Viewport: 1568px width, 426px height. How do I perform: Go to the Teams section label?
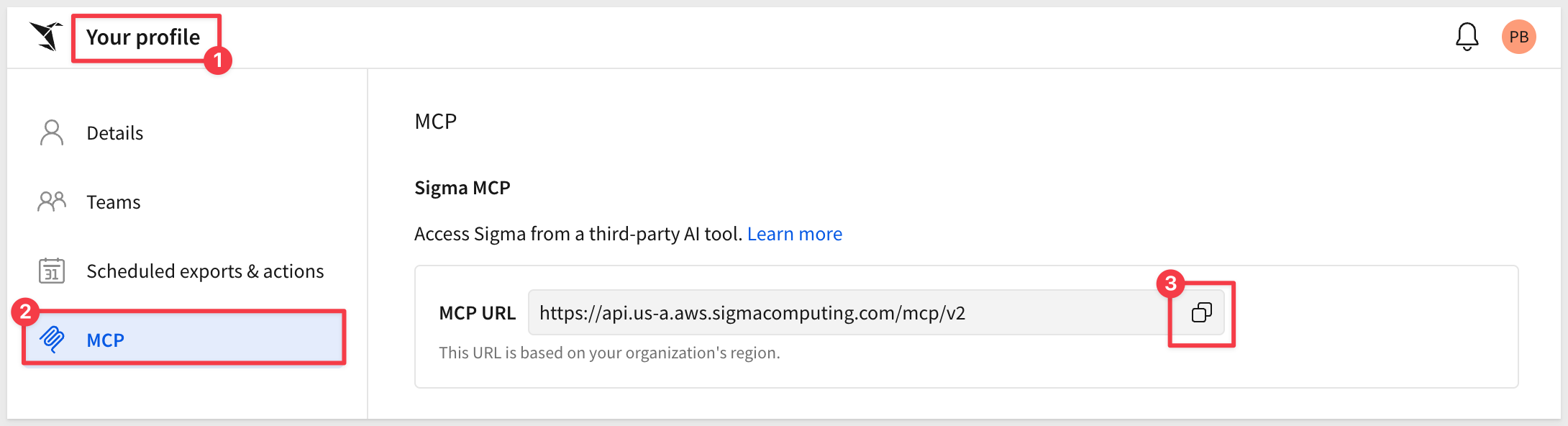[x=114, y=202]
